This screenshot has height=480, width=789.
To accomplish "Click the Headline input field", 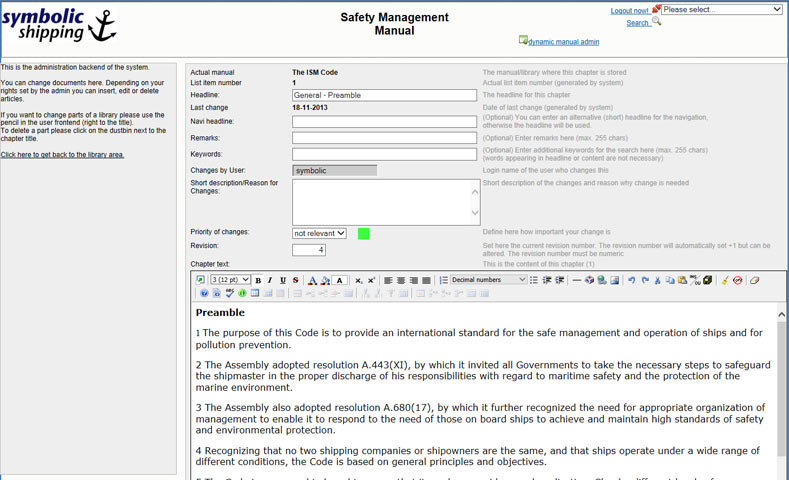I will 384,95.
